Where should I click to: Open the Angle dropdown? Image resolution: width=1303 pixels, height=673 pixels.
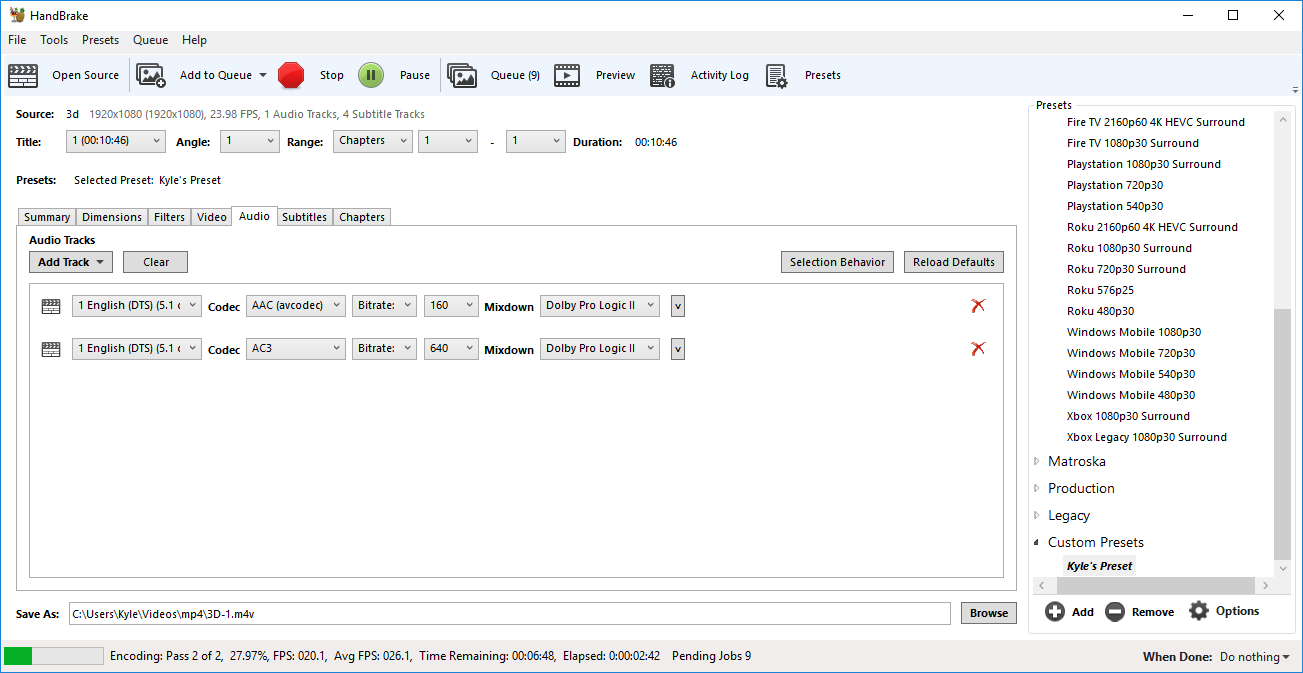(249, 141)
